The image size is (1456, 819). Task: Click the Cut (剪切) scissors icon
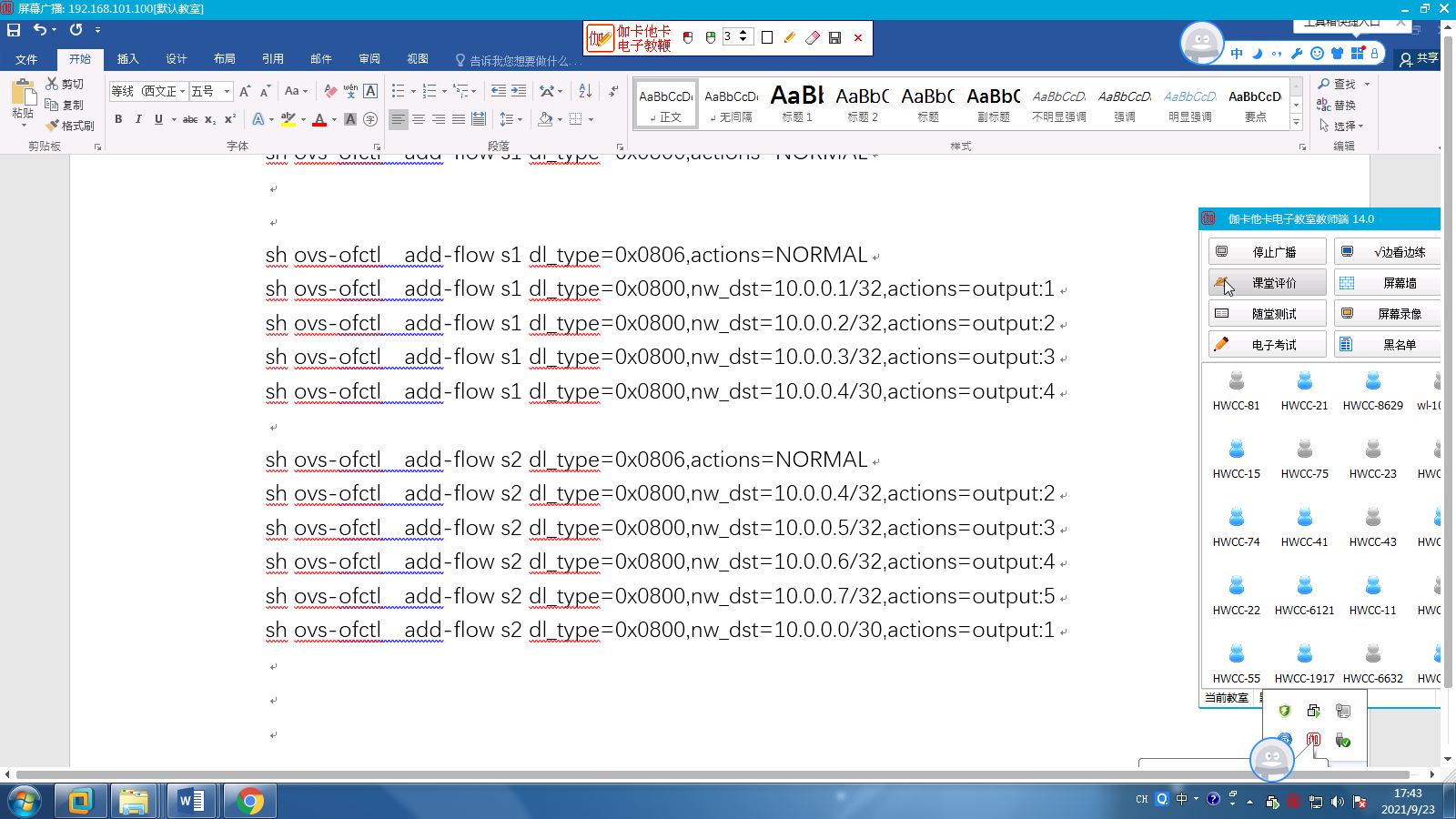pyautogui.click(x=53, y=84)
